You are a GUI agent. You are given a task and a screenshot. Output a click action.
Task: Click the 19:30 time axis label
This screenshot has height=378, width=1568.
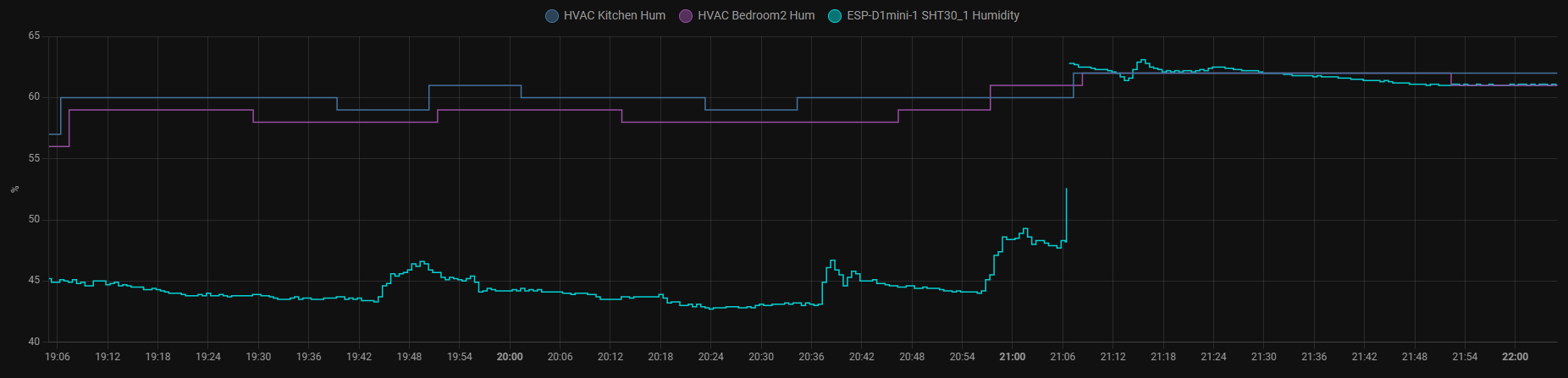coord(258,357)
